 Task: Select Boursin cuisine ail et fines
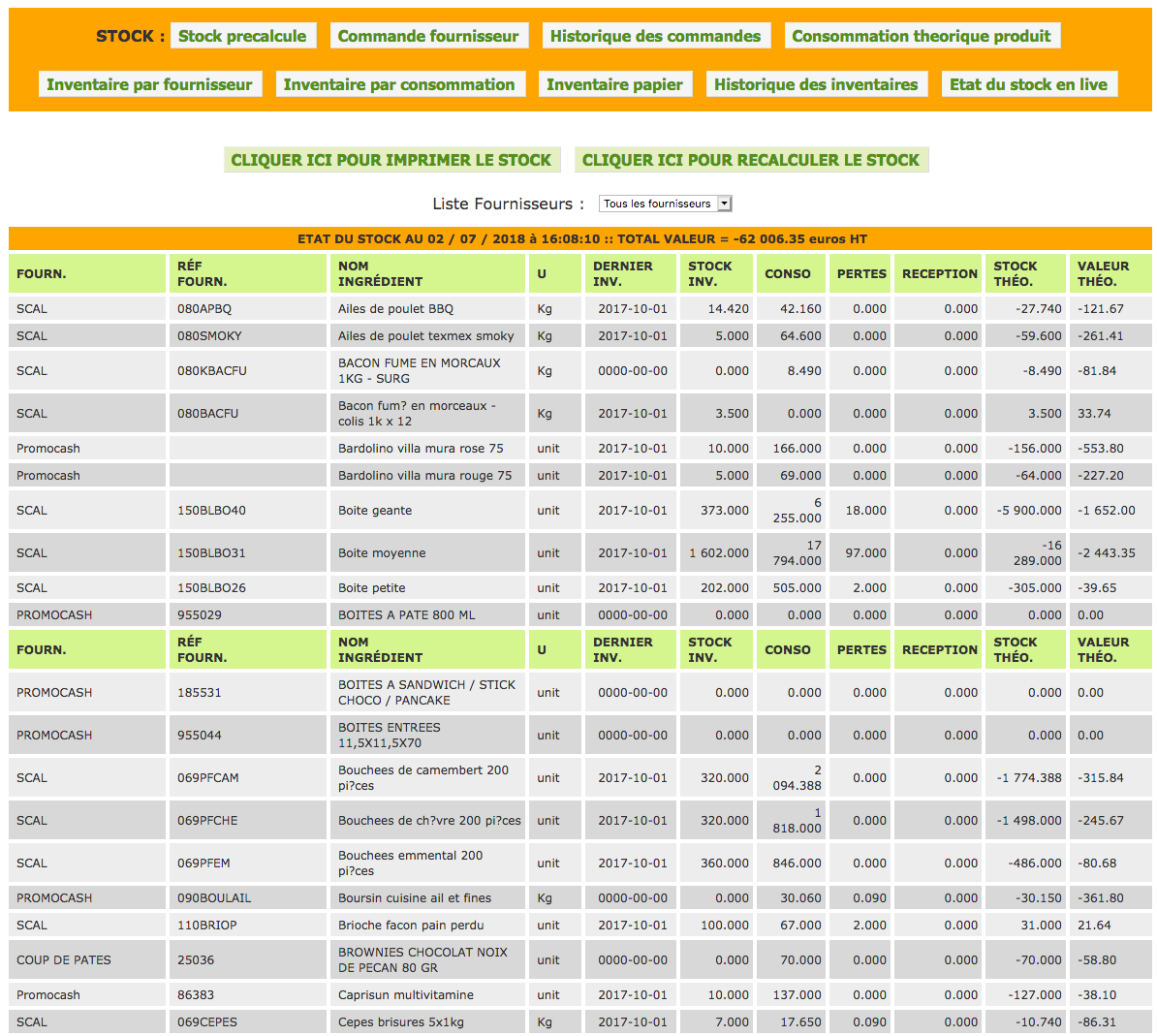coord(415,898)
